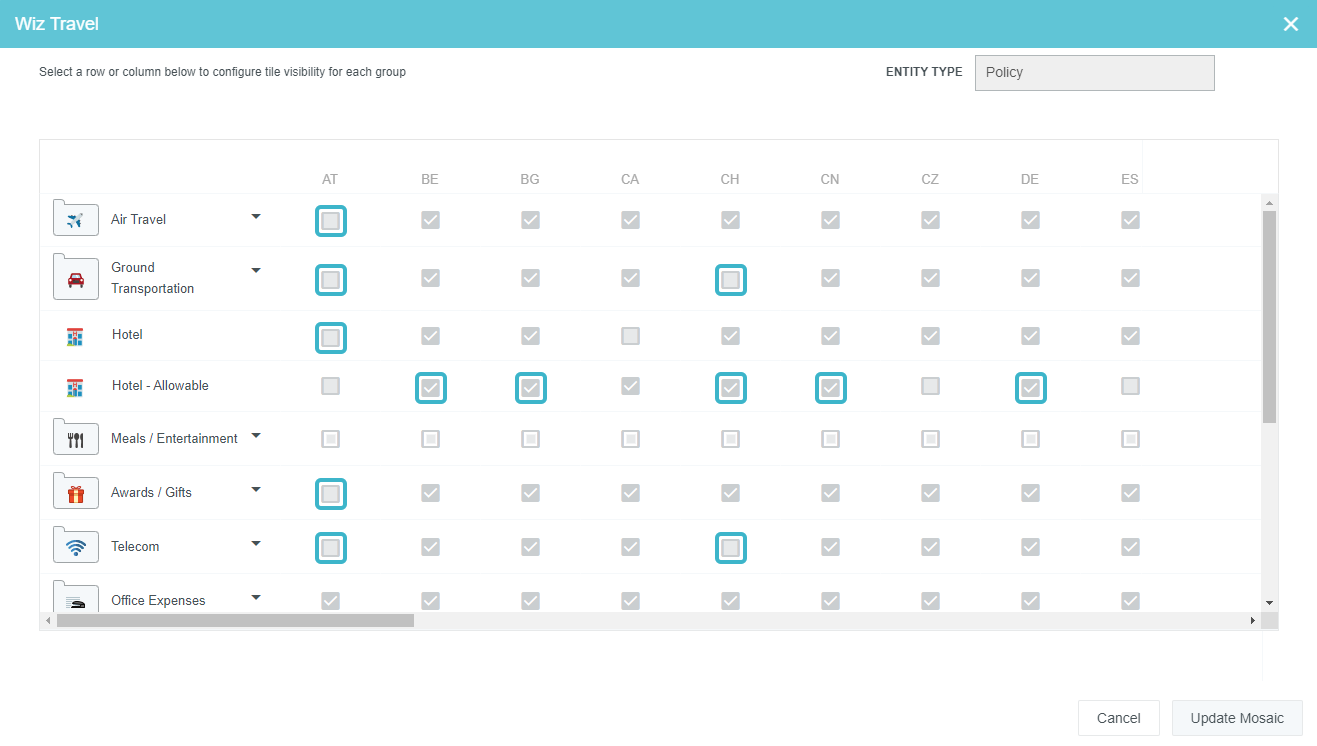Select the Hotel building icon
This screenshot has height=746, width=1317.
tap(75, 337)
